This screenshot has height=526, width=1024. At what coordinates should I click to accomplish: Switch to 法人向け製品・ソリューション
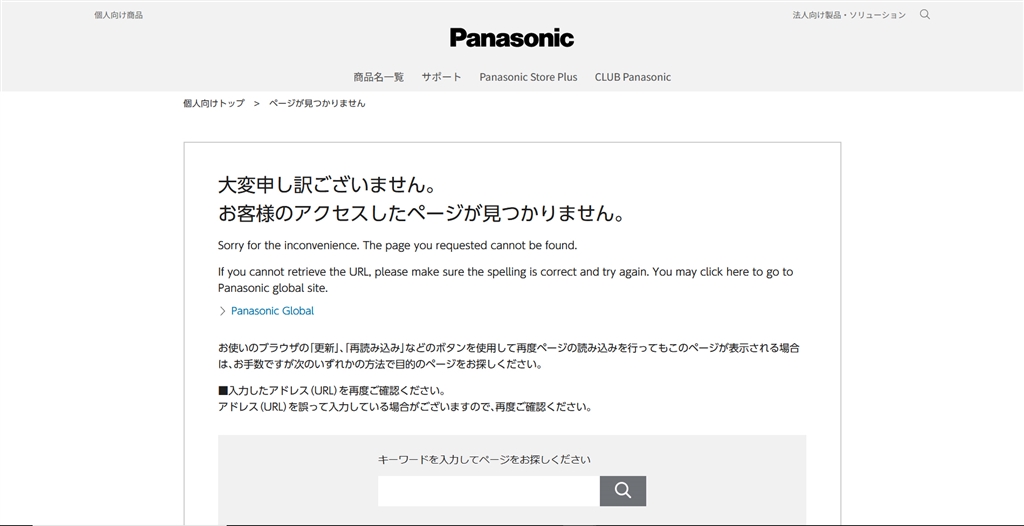(849, 15)
